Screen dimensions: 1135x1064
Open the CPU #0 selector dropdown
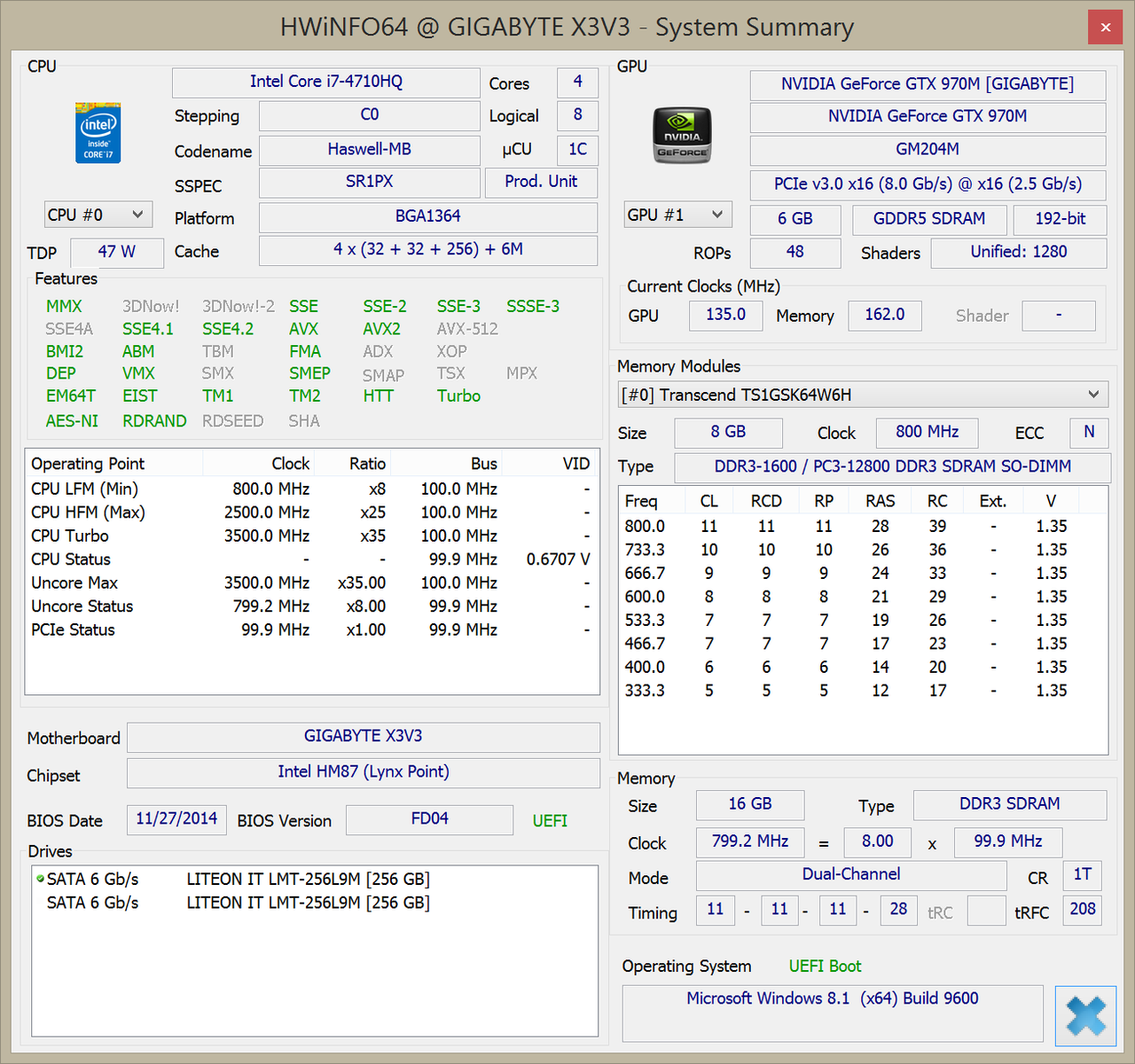click(98, 215)
